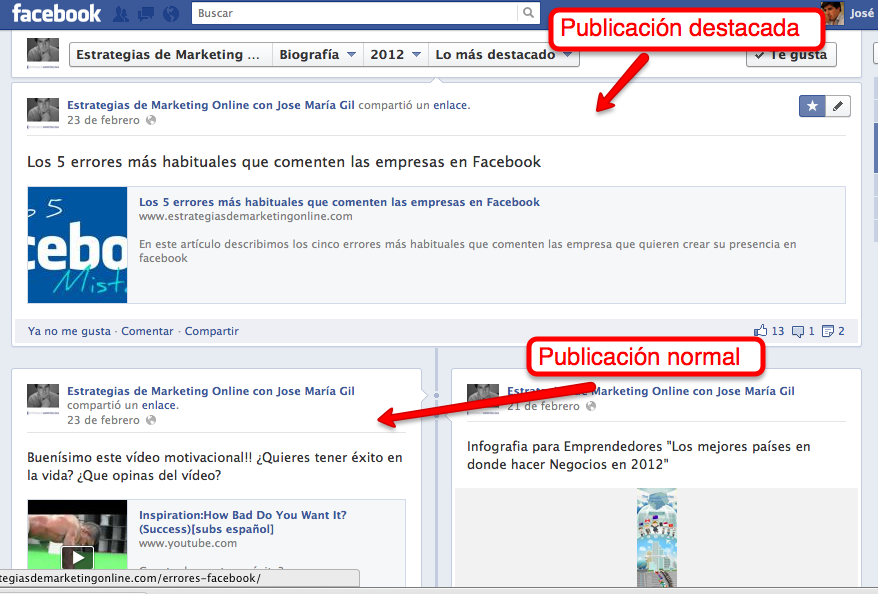
Task: Click globe privacy icon on video post
Action: point(151,420)
